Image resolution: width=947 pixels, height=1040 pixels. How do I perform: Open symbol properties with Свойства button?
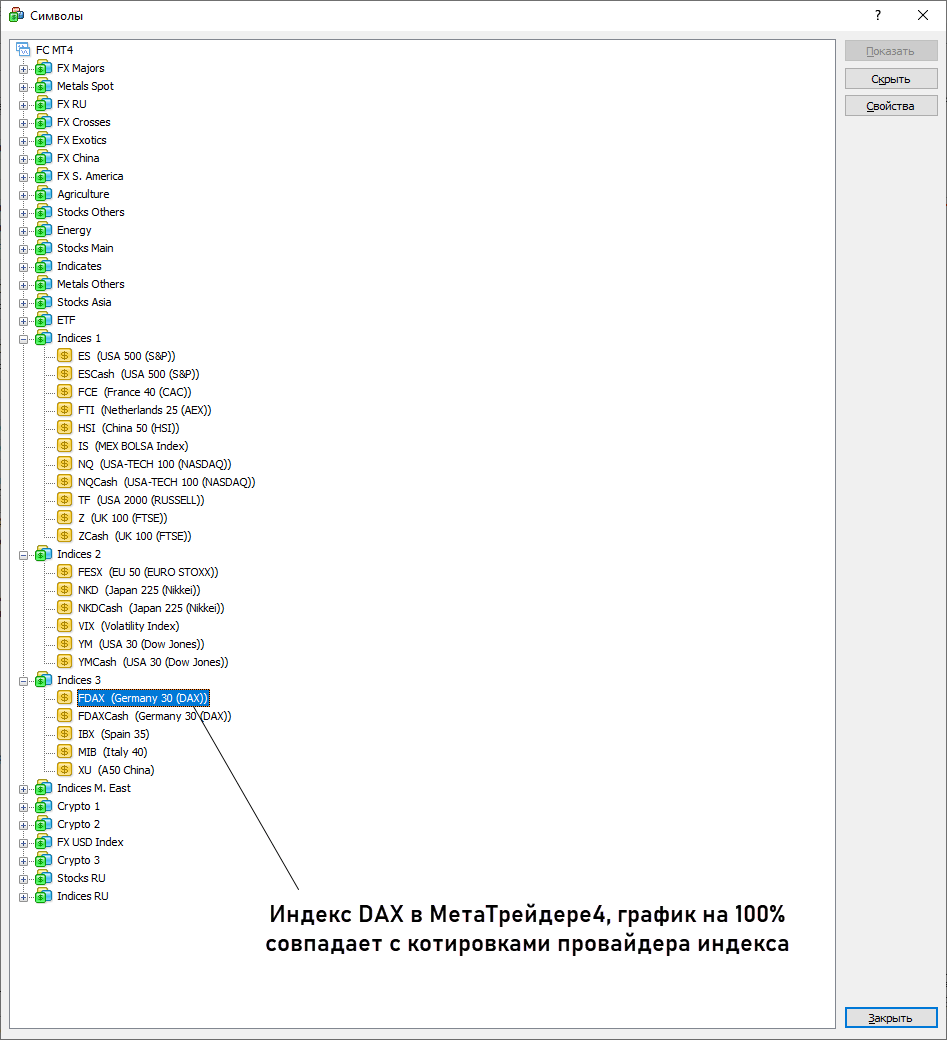click(x=890, y=106)
